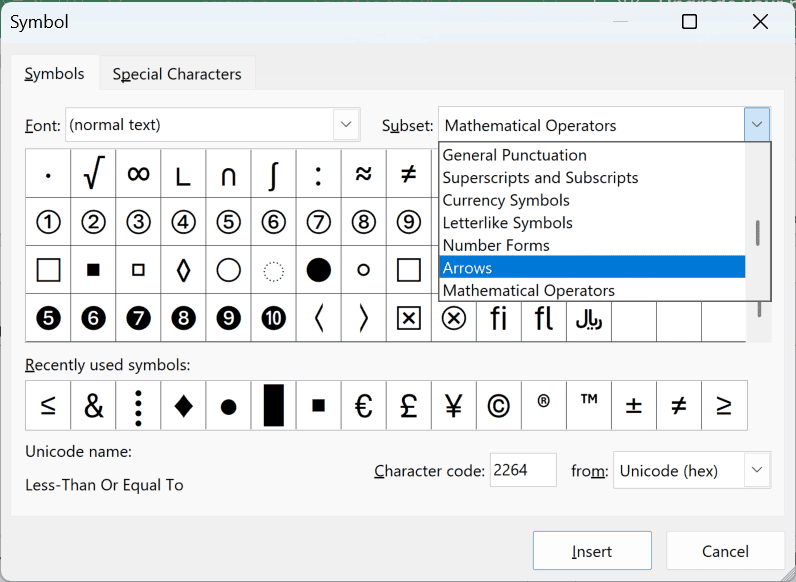Select the lozenge outline symbol in the grid
This screenshot has width=796, height=582.
pyautogui.click(x=183, y=270)
